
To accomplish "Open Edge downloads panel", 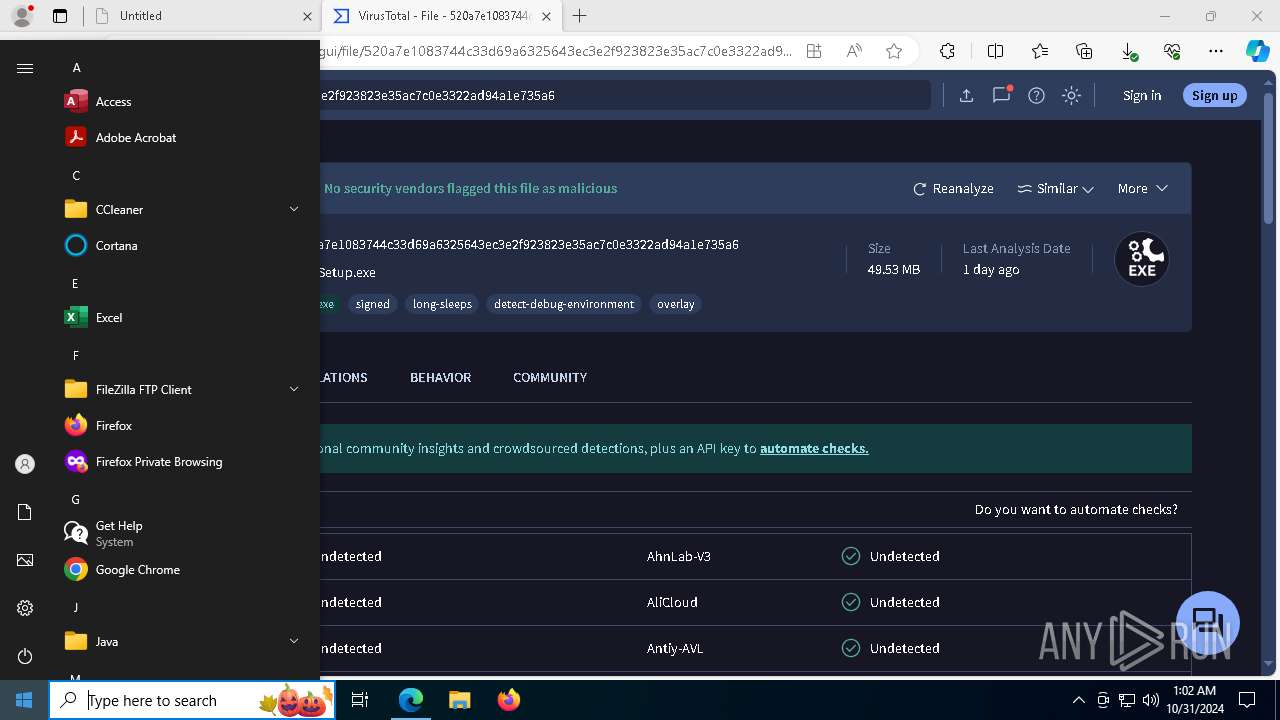I will 1128,51.
